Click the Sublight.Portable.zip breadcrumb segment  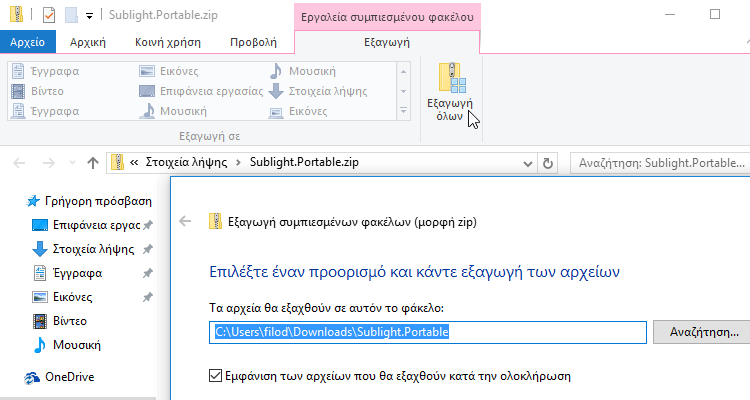(x=304, y=162)
